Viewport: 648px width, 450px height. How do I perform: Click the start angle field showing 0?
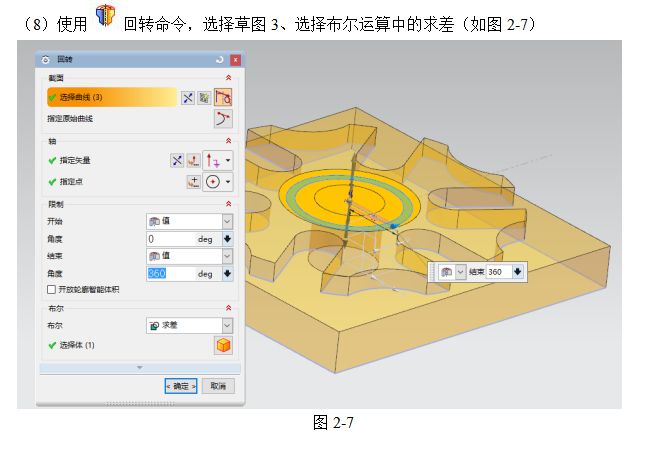pyautogui.click(x=171, y=239)
